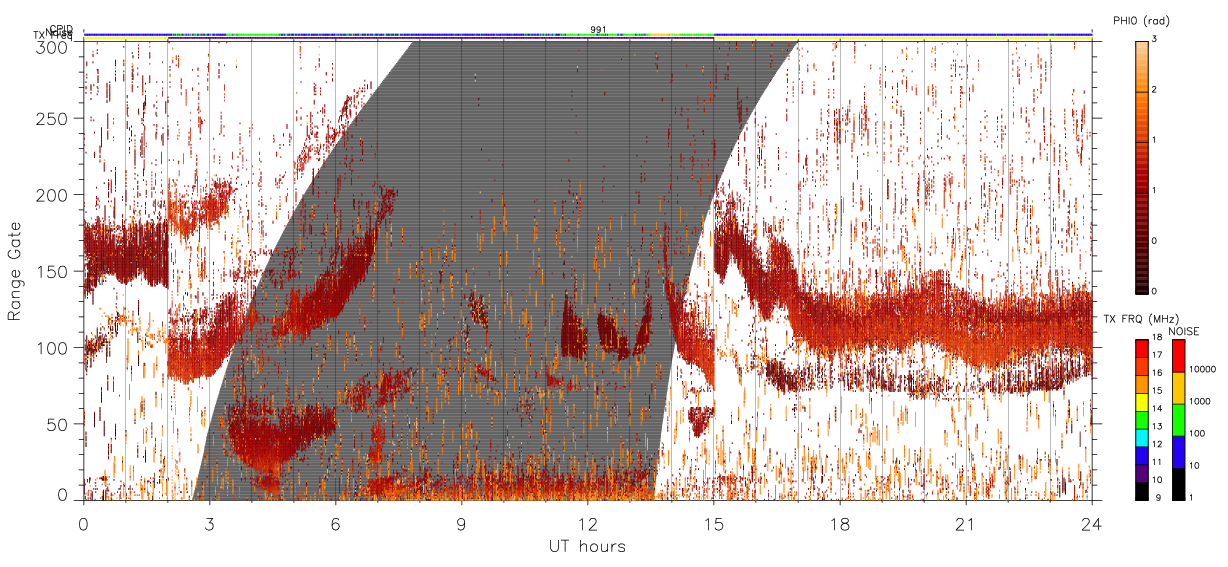Viewport: 1228px width, 567px height.
Task: Select the yellow 14–15 MHz swatch in TX FRQ legend
Action: 1140,401
